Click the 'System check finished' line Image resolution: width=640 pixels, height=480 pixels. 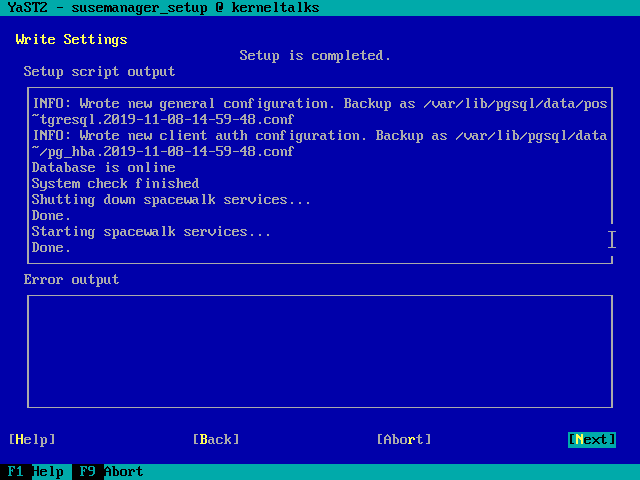point(116,184)
